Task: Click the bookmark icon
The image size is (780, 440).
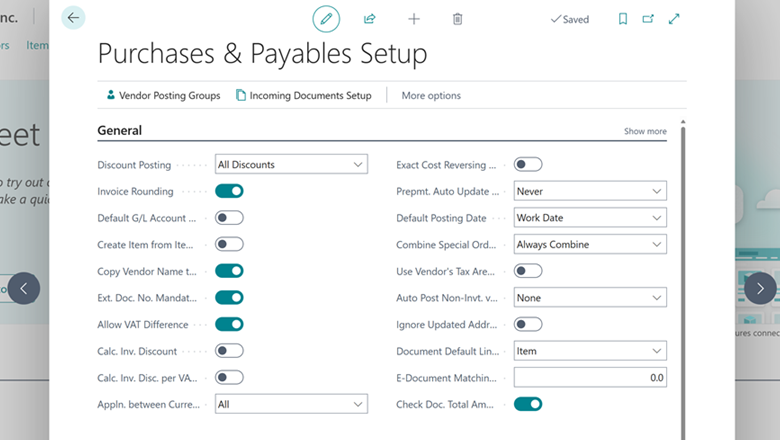Action: 622,19
